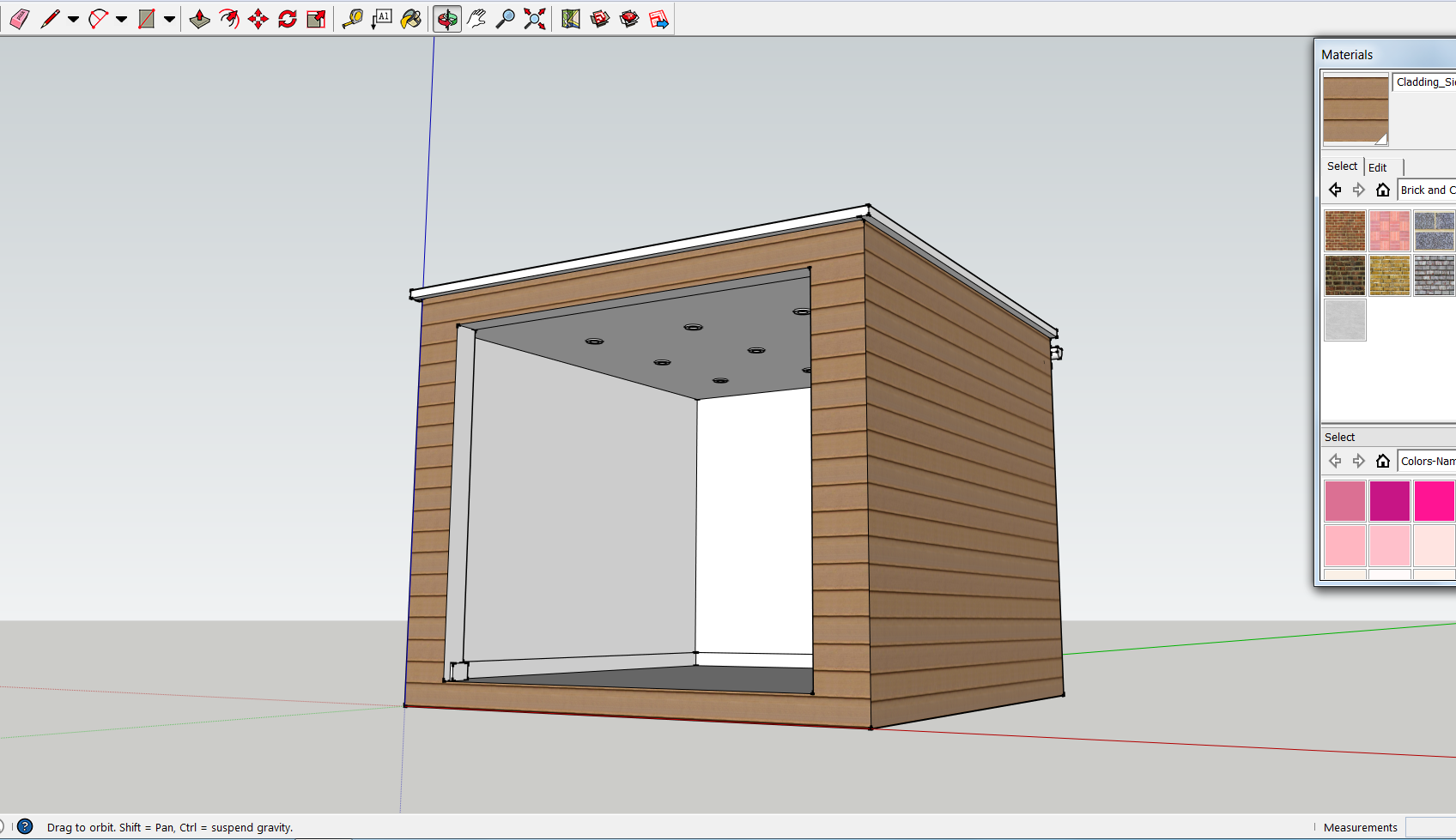Open the Rectangle shape tool dropdown arrow
The height and width of the screenshot is (840, 1456).
point(170,19)
